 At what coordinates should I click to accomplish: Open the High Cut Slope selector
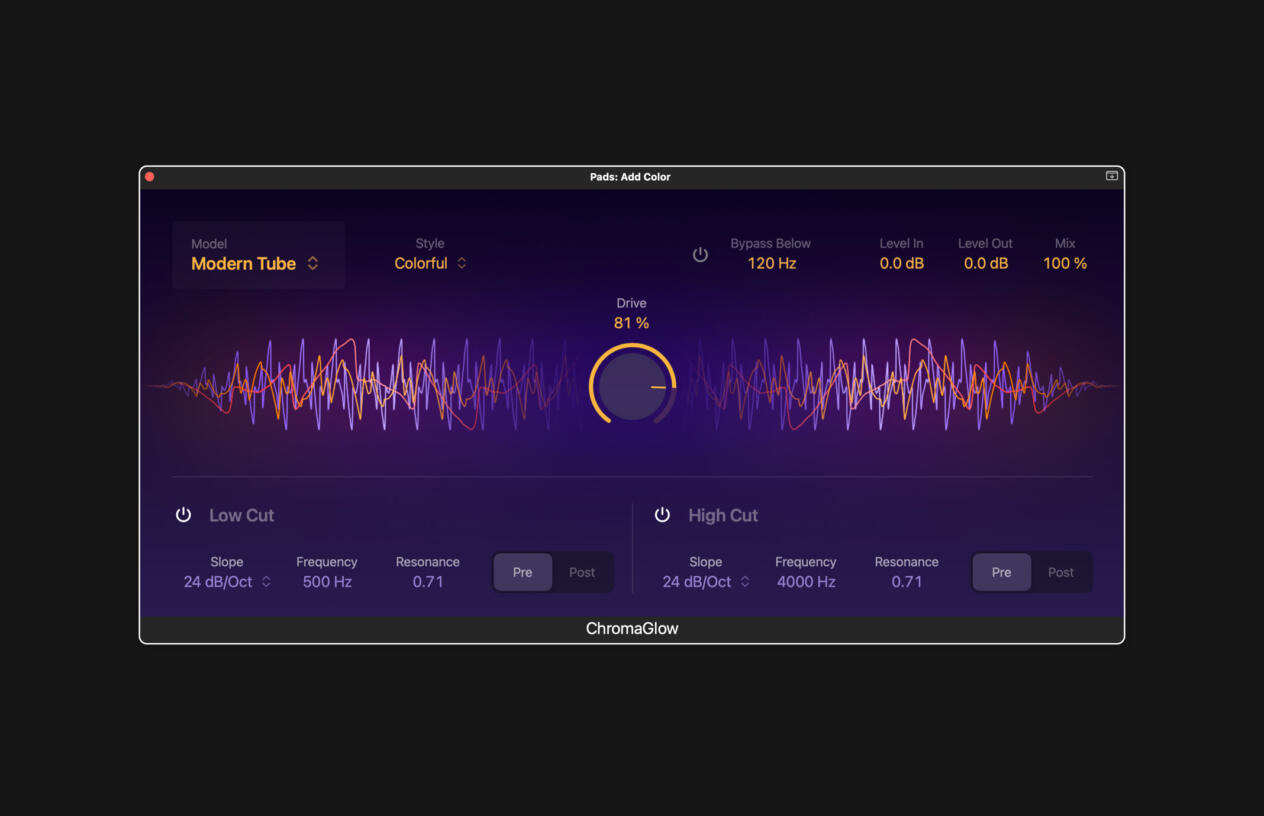point(745,581)
